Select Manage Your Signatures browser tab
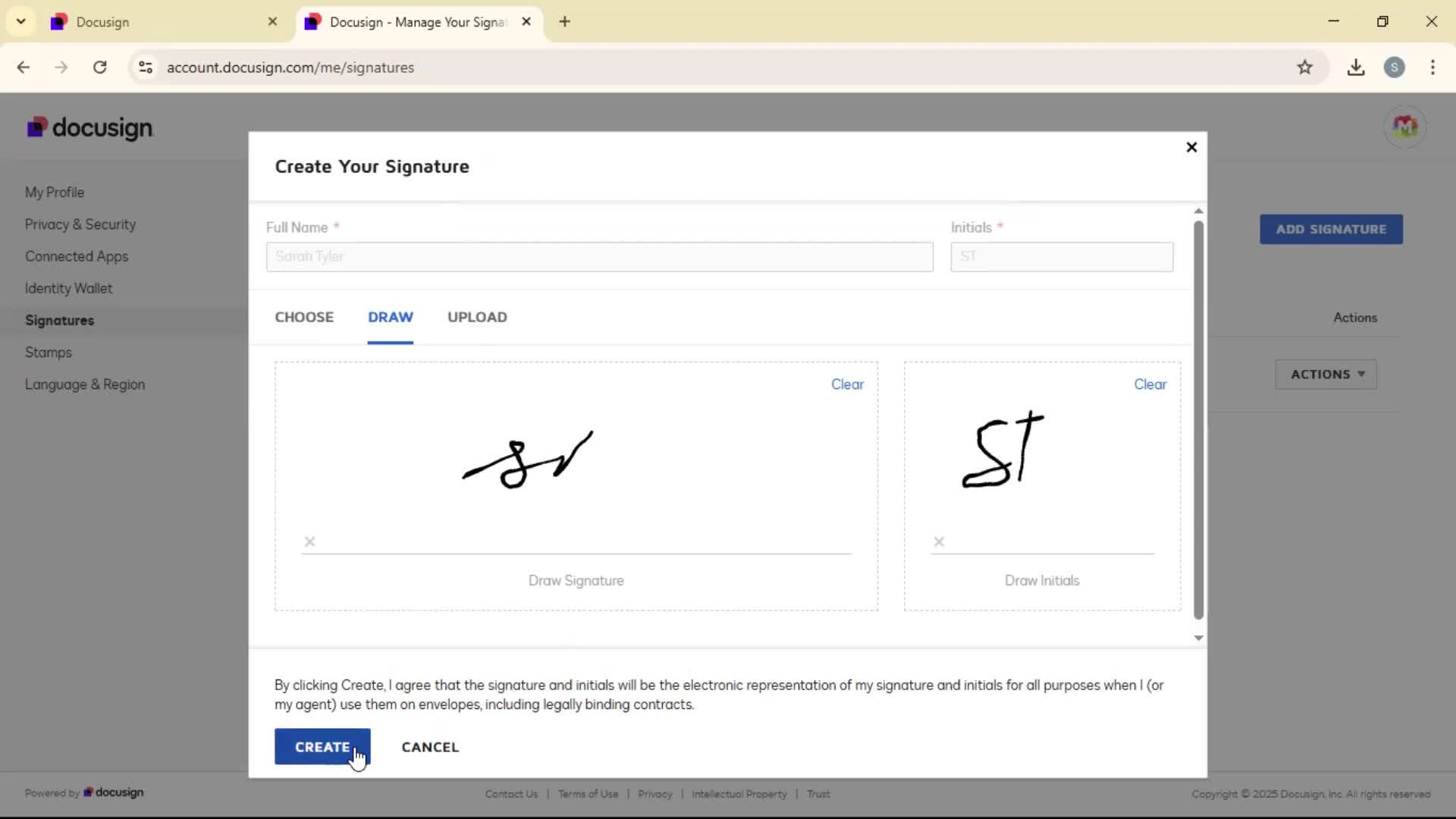The image size is (1456, 819). pos(419,22)
